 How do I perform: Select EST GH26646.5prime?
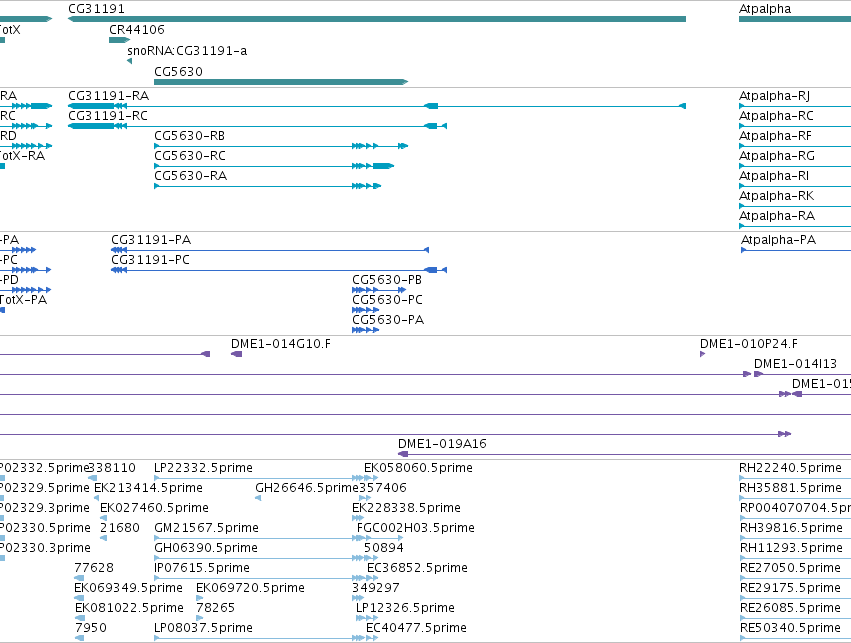[x=307, y=488]
